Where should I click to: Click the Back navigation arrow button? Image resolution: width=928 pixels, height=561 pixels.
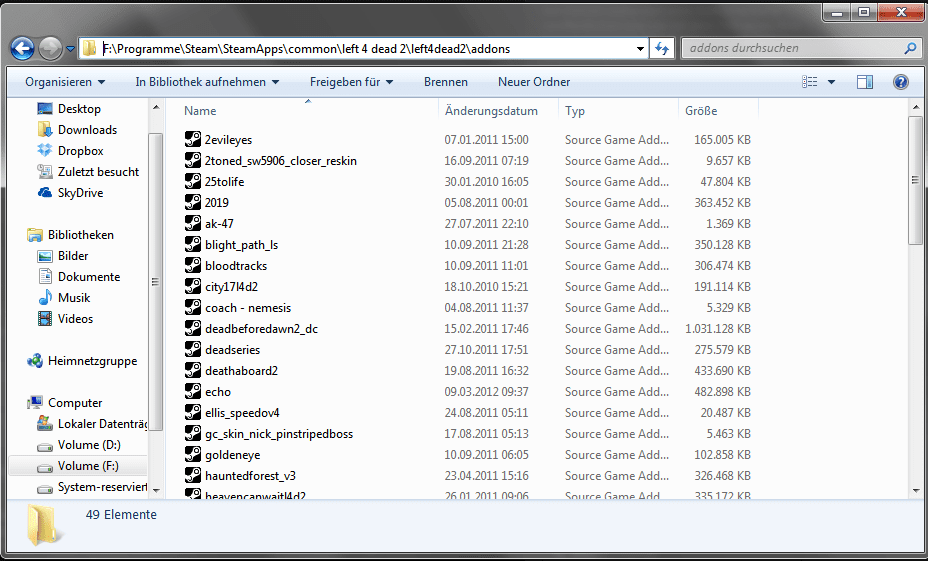point(22,49)
